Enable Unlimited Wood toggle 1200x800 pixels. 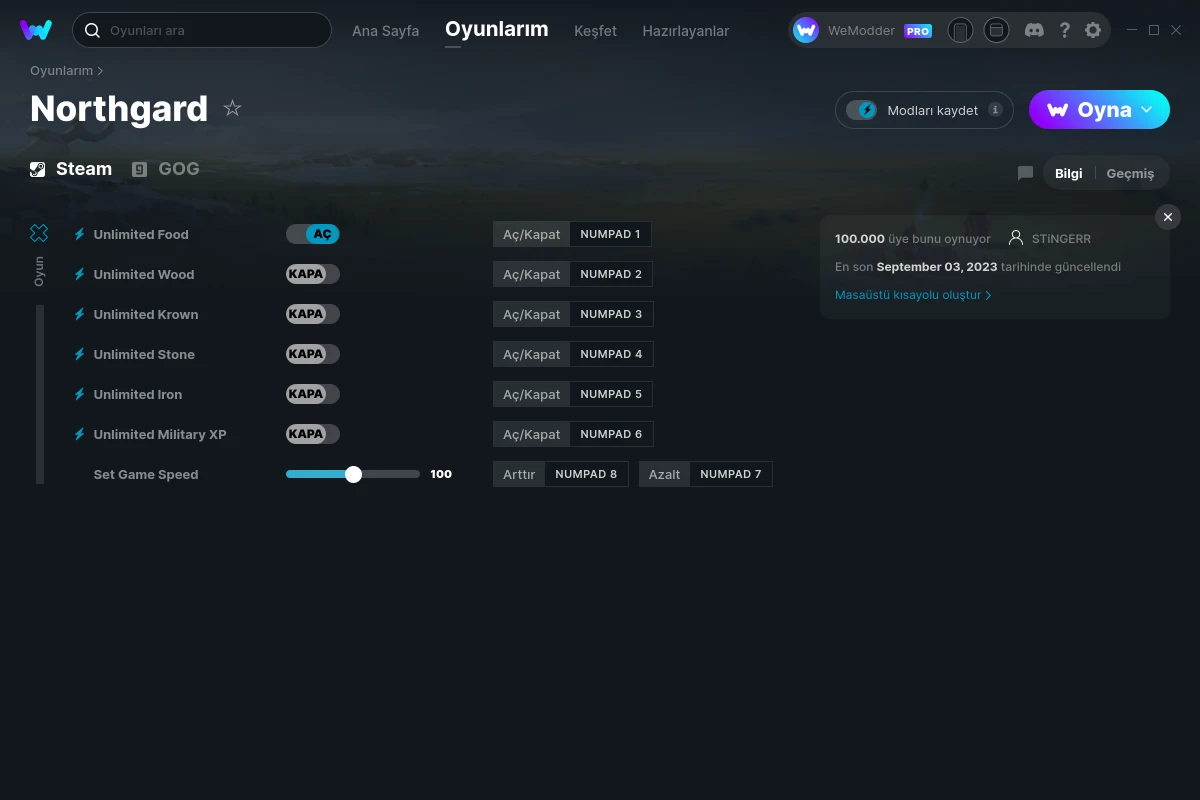(x=313, y=274)
